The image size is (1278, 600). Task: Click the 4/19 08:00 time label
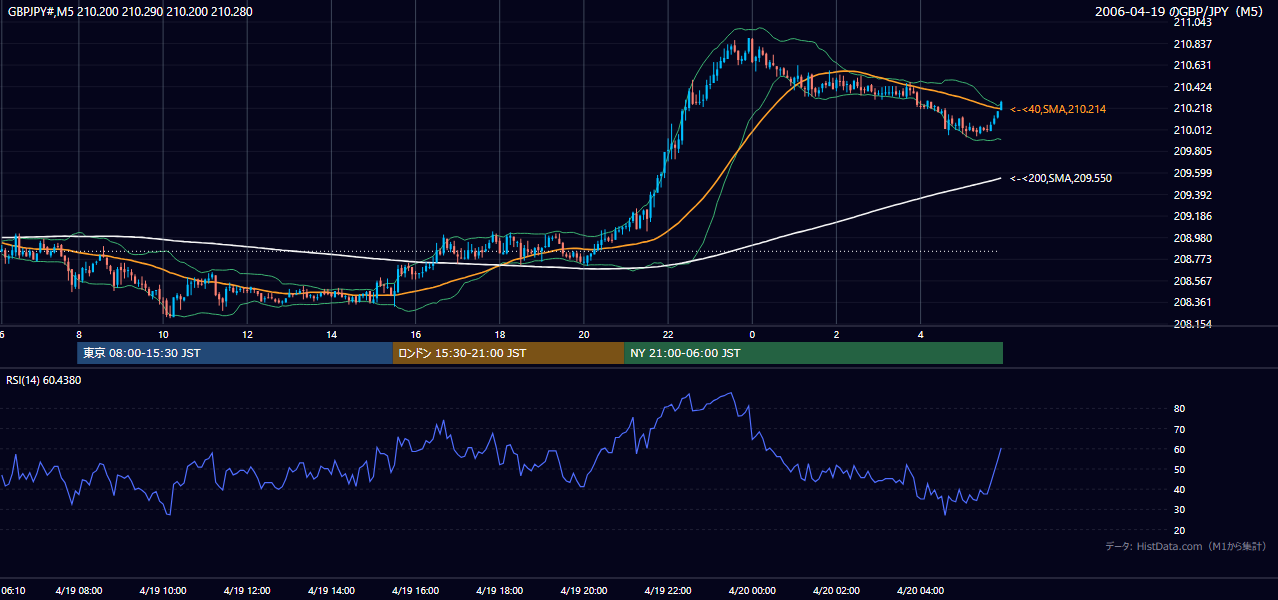click(x=79, y=591)
